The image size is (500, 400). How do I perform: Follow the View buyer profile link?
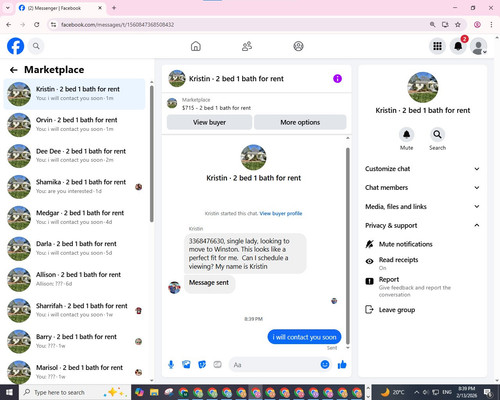pyautogui.click(x=281, y=213)
